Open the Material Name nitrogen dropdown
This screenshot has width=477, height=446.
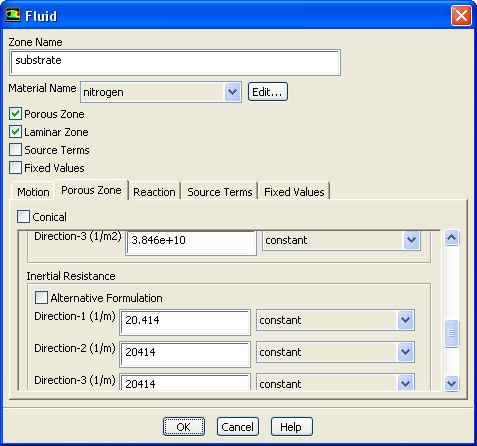(x=232, y=92)
